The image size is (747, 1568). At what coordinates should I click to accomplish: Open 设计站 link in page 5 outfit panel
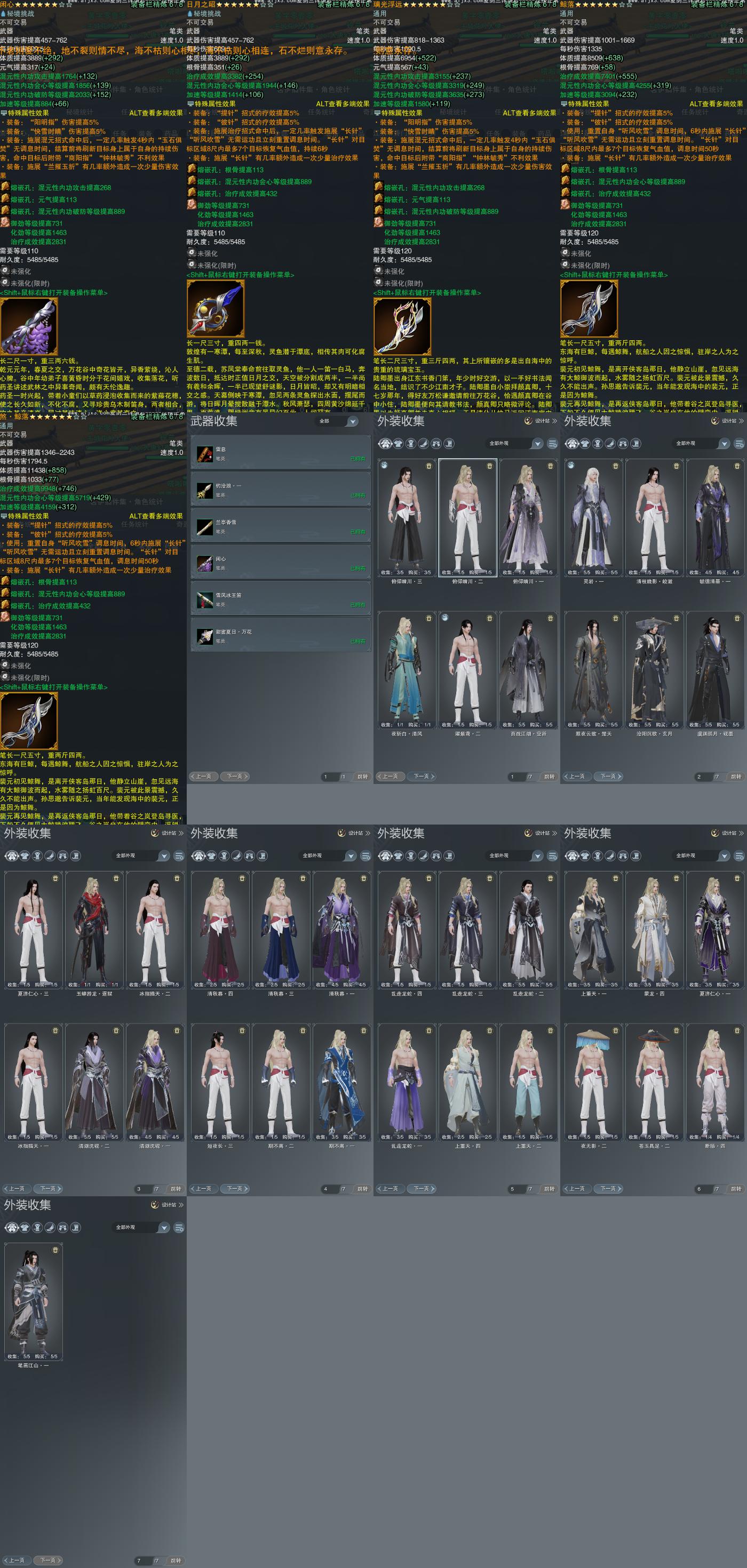[541, 833]
